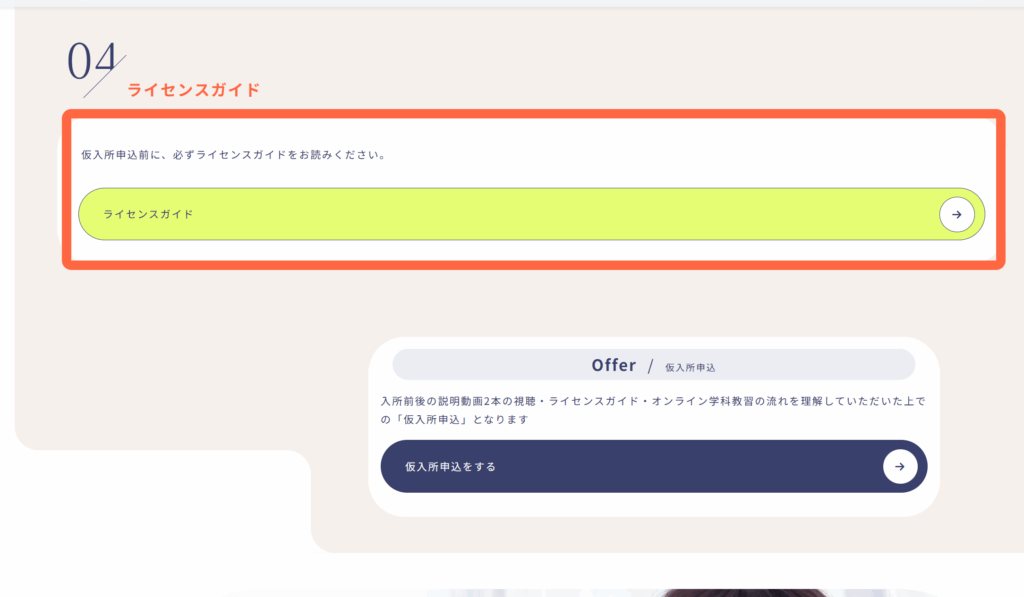Viewport: 1024px width, 597px height.
Task: Click the sentence 仮入所申込前に、必ずライセンスガイドをお読みください
Action: click(234, 155)
